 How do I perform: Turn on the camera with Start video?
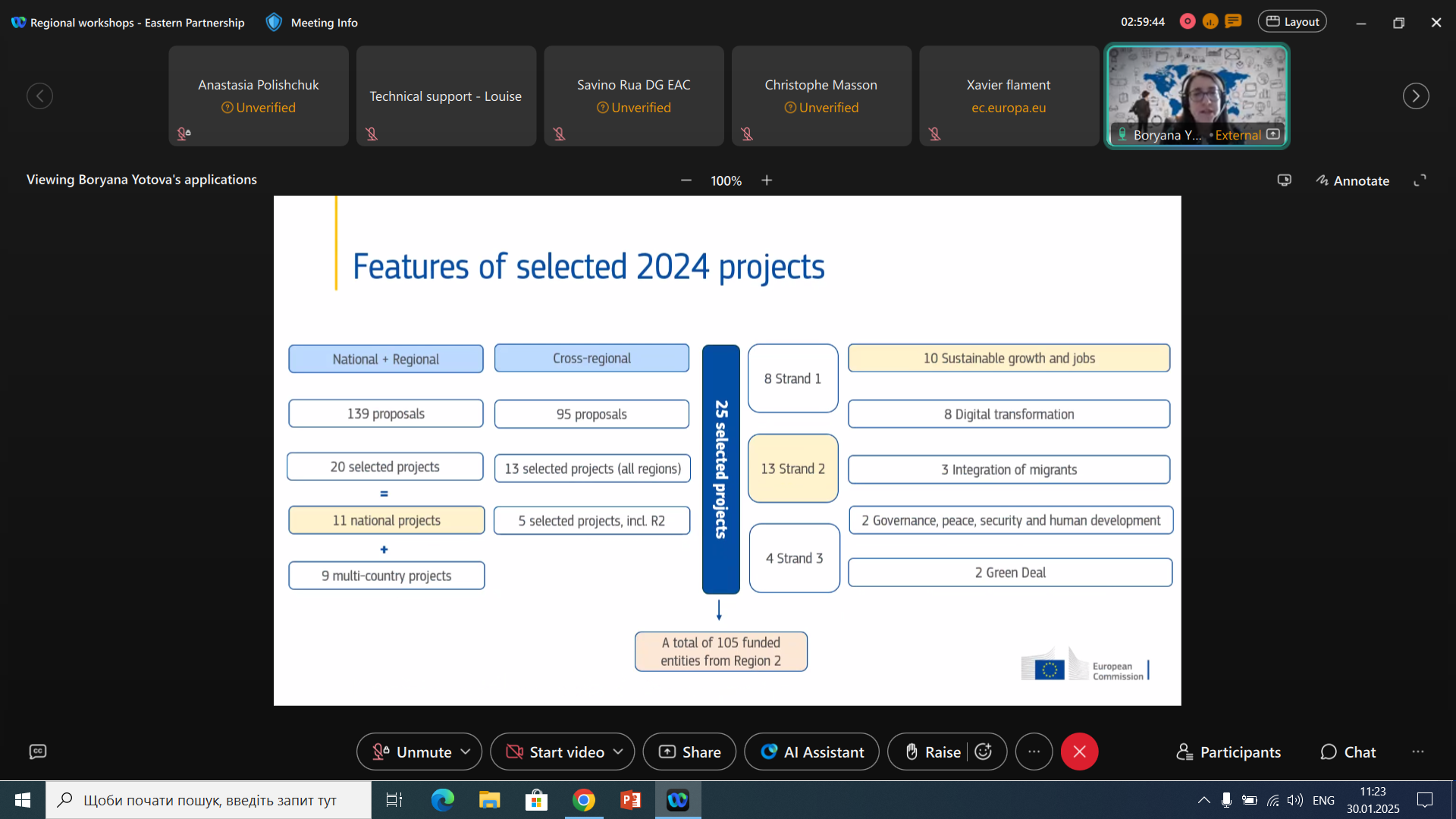click(x=556, y=752)
